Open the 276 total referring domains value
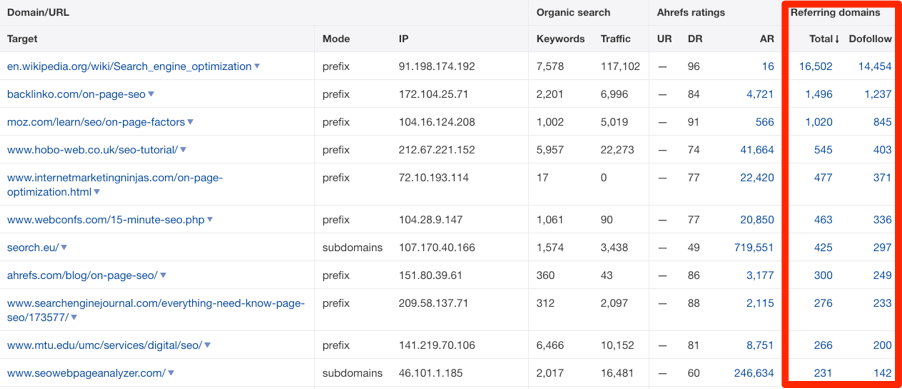 pos(823,303)
